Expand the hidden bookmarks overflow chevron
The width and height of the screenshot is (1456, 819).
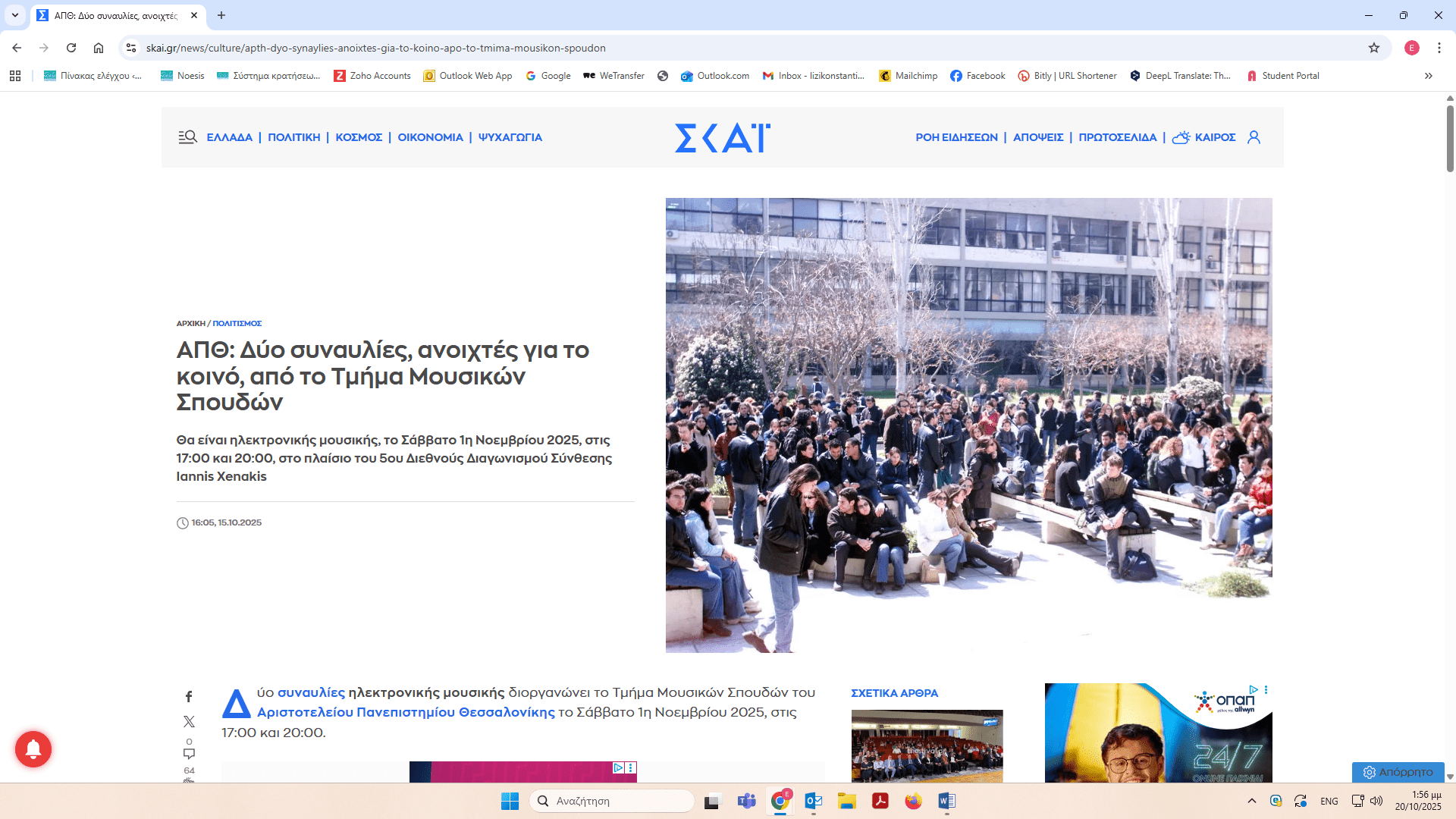pos(1428,76)
